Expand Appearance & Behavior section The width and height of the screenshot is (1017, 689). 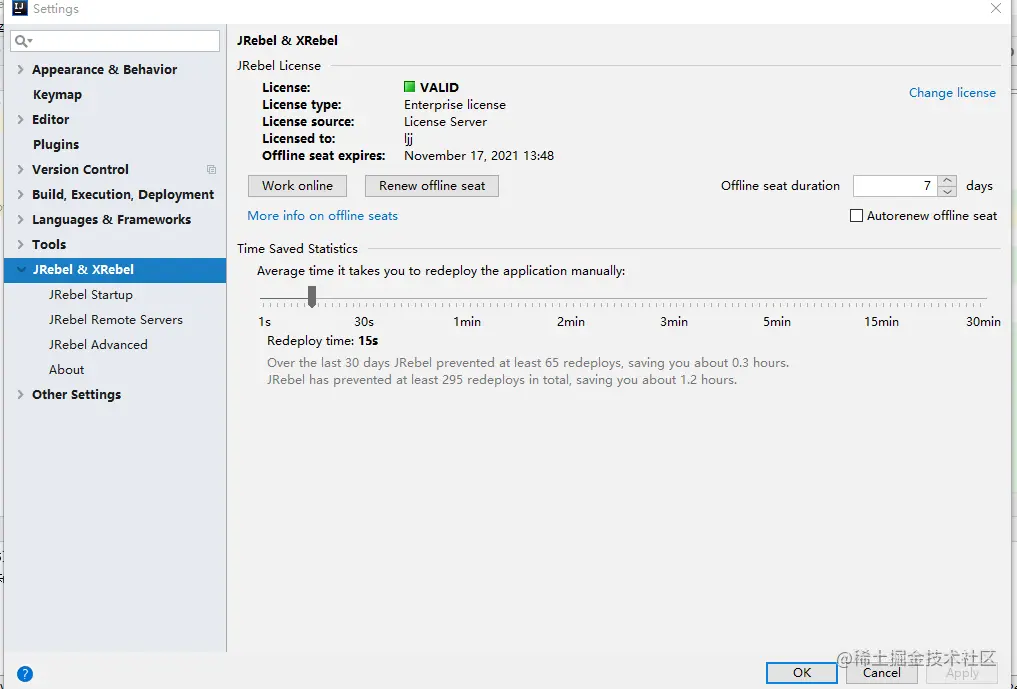tap(20, 69)
